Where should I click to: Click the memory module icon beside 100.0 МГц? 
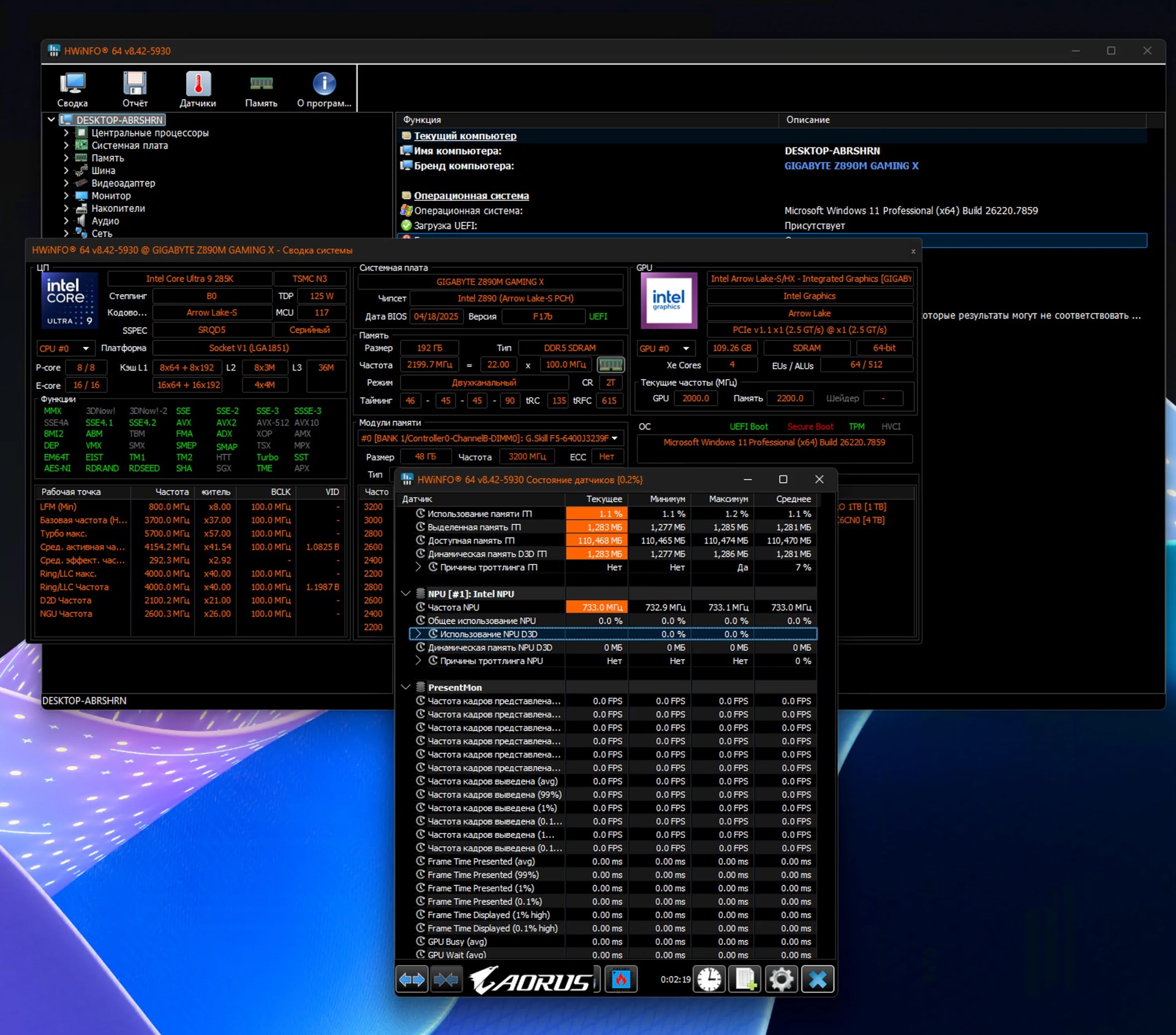pos(610,365)
